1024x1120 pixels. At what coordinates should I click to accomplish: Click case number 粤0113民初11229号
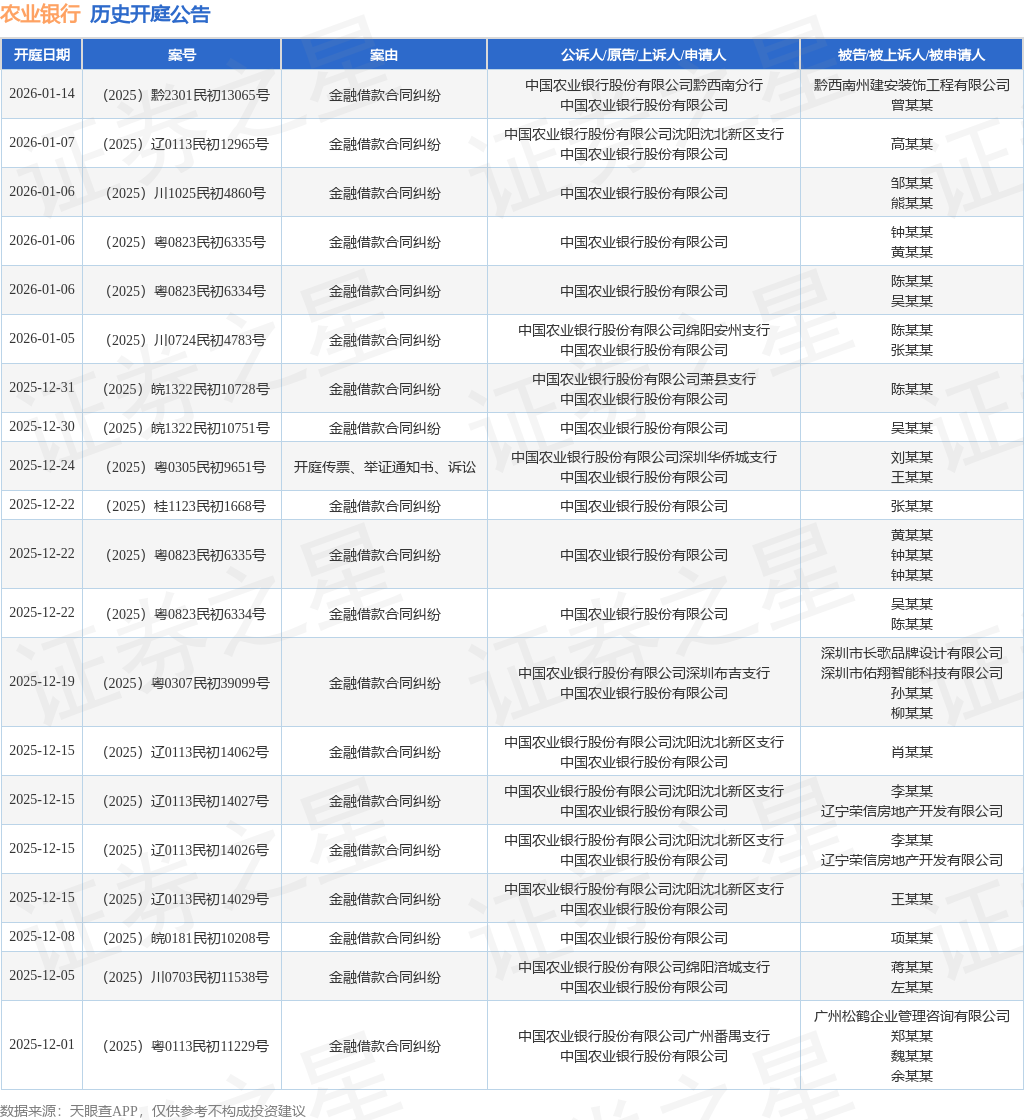click(x=186, y=1046)
